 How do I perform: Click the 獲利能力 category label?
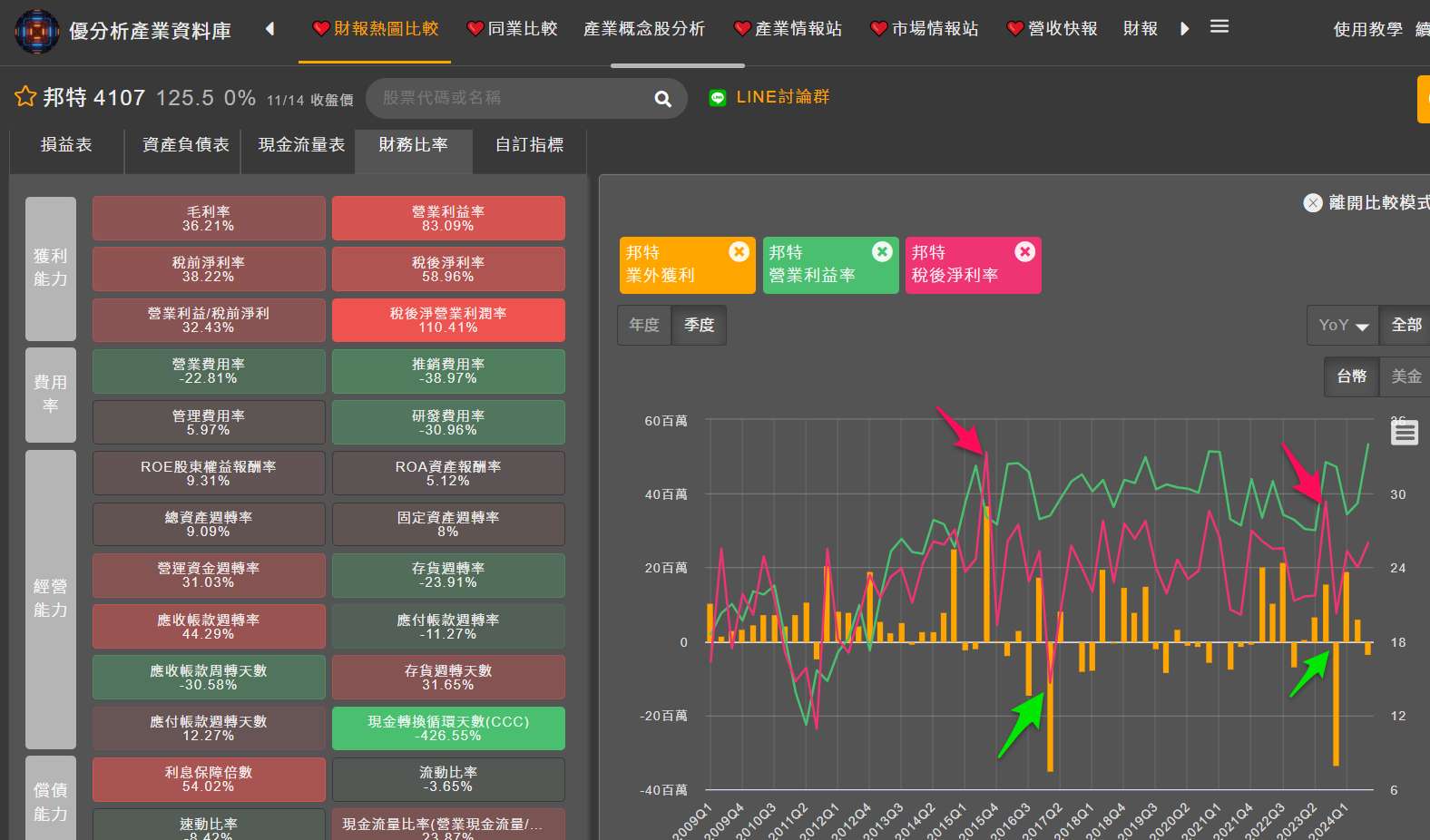point(51,269)
